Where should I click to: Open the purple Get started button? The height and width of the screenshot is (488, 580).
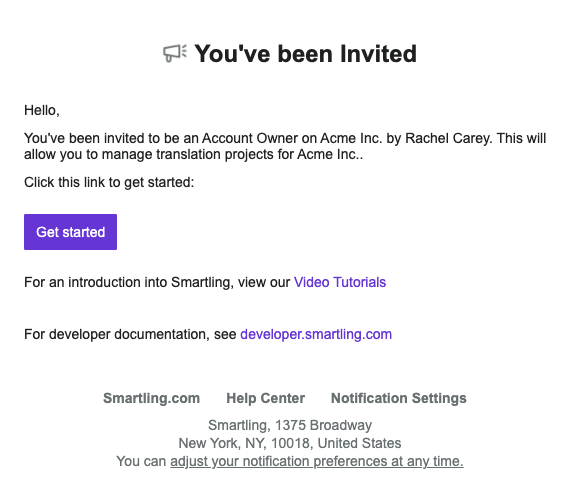tap(70, 232)
